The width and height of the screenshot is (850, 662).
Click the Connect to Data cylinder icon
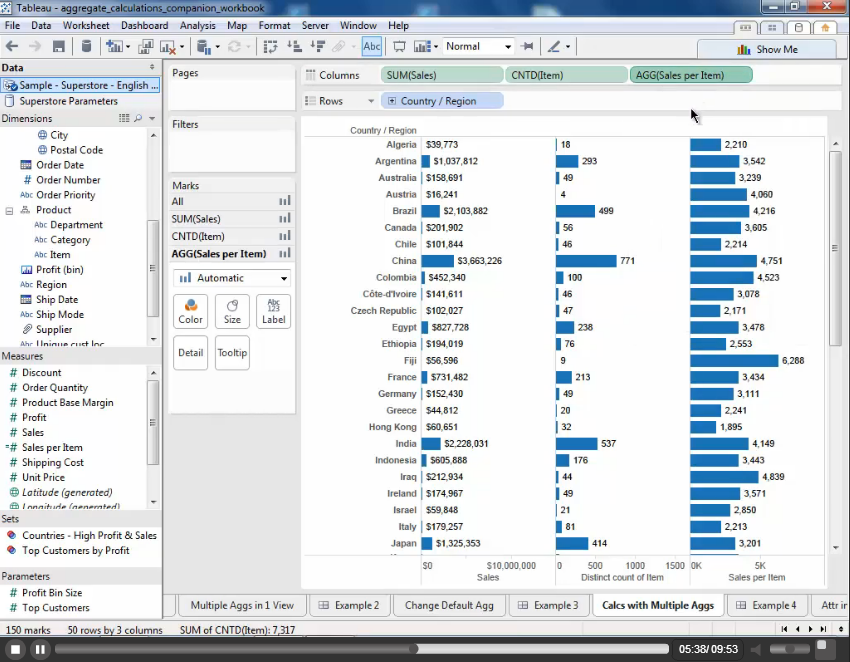pos(86,46)
